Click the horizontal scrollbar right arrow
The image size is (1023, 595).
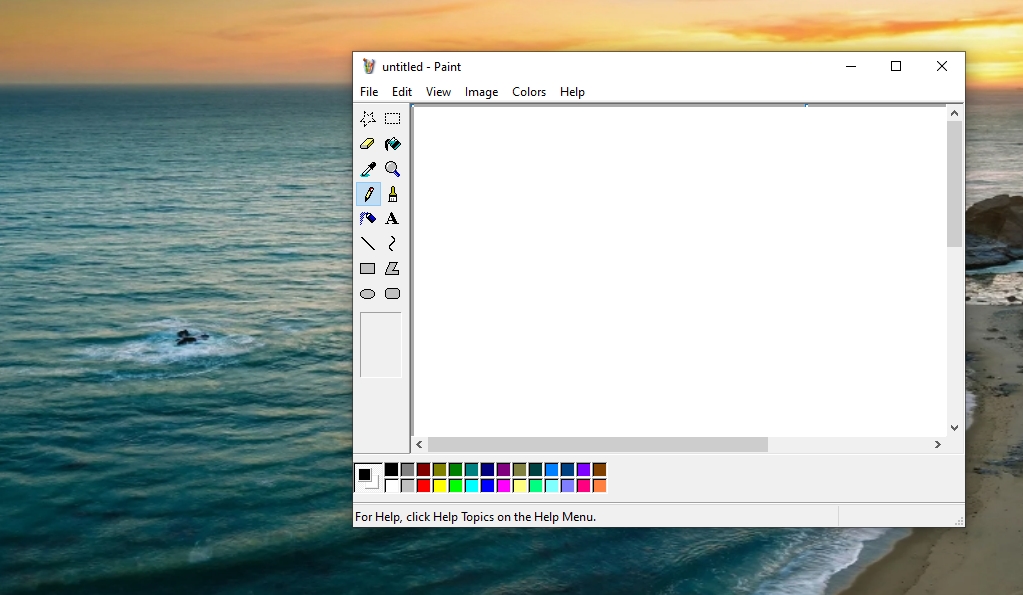[x=938, y=444]
